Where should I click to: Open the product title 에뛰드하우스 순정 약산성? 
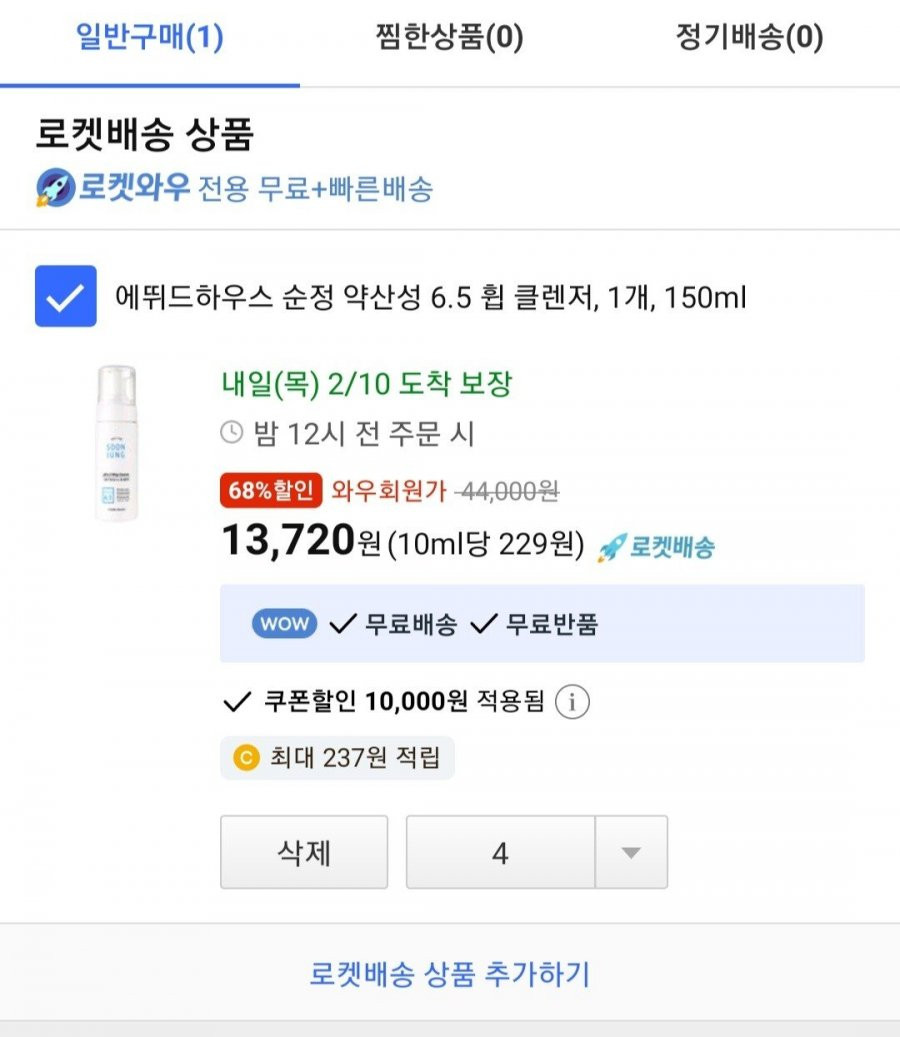pos(430,297)
